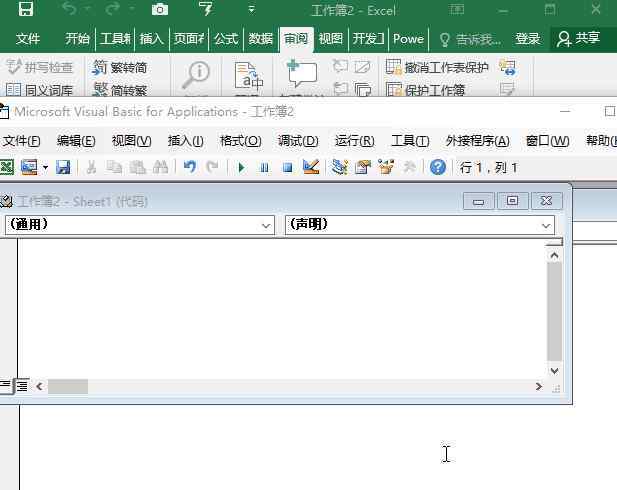Open quick access toolbar customize arrow
The width and height of the screenshot is (617, 490).
click(251, 9)
